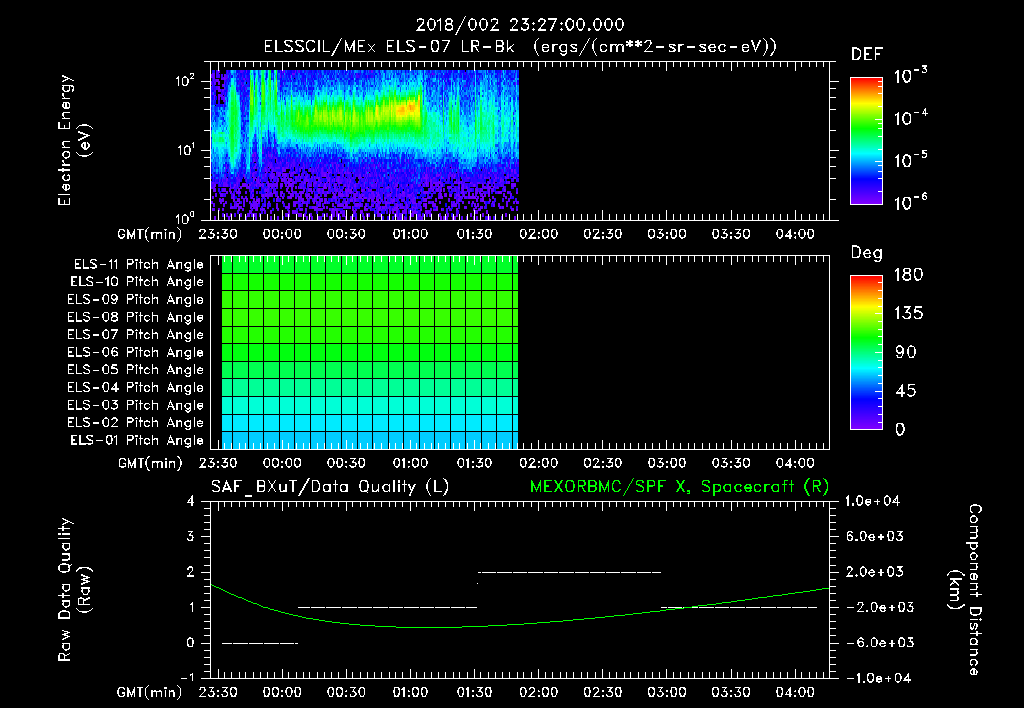The image size is (1024, 708).
Task: Click the 'SAF_BXuT/Data Quality (L)' legend label
Action: (x=330, y=487)
